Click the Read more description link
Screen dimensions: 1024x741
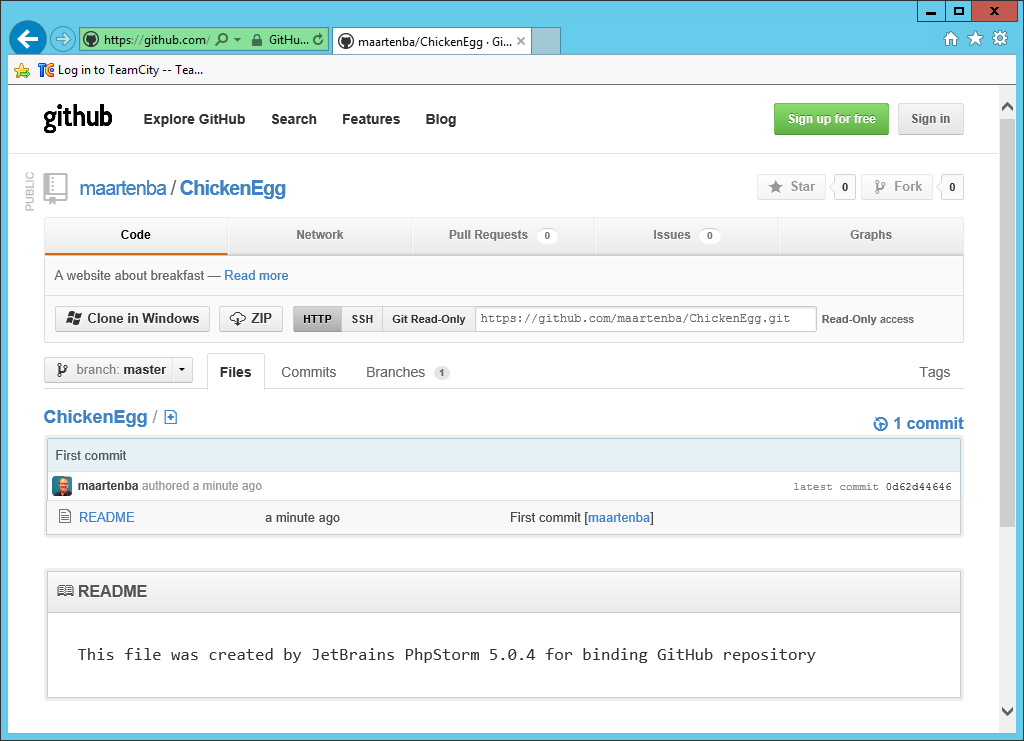pyautogui.click(x=256, y=276)
